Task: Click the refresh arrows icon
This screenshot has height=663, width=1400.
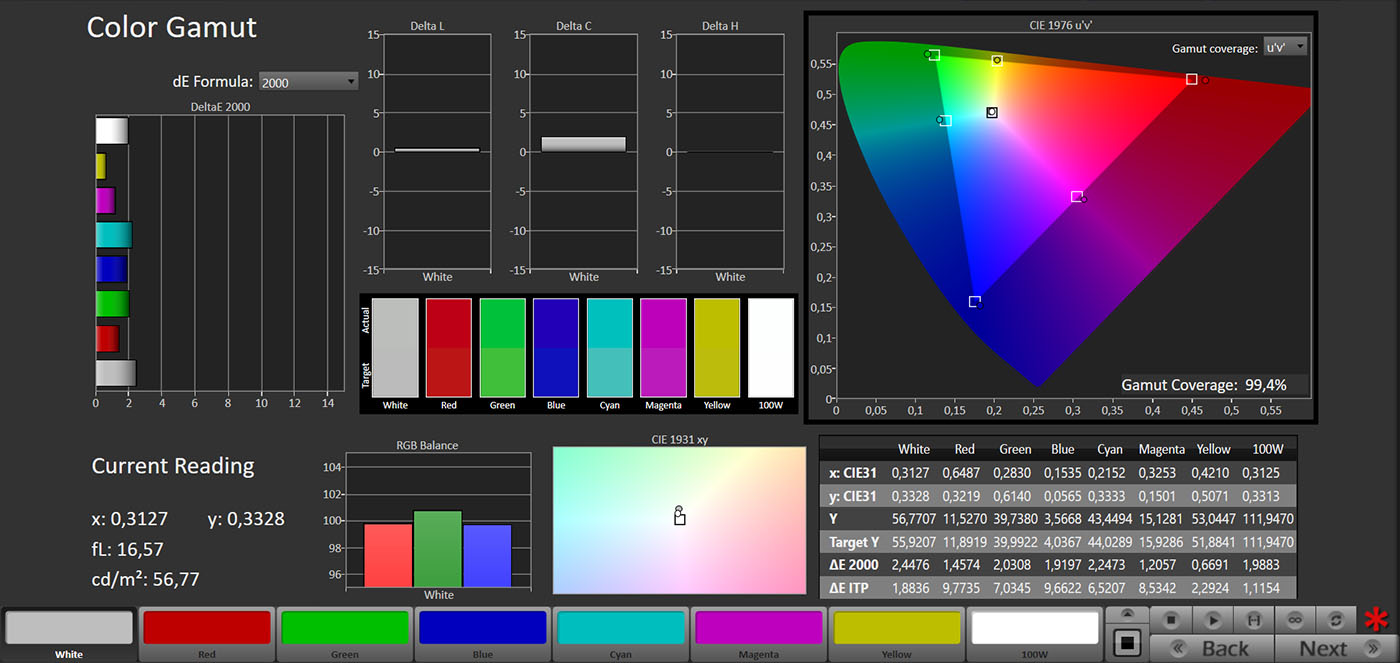Action: [x=1334, y=620]
